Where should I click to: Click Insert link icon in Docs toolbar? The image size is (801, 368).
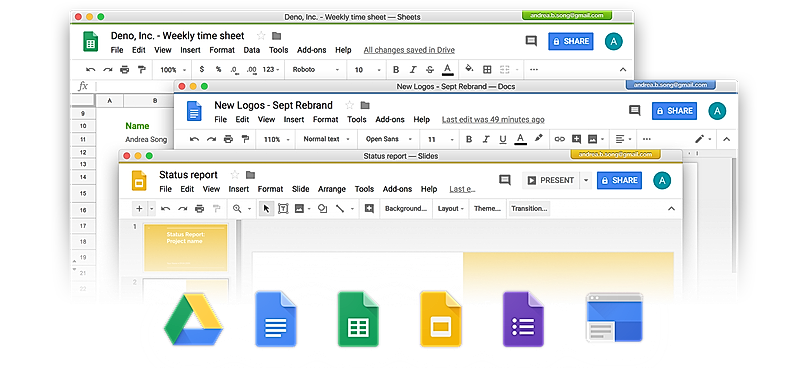point(560,139)
